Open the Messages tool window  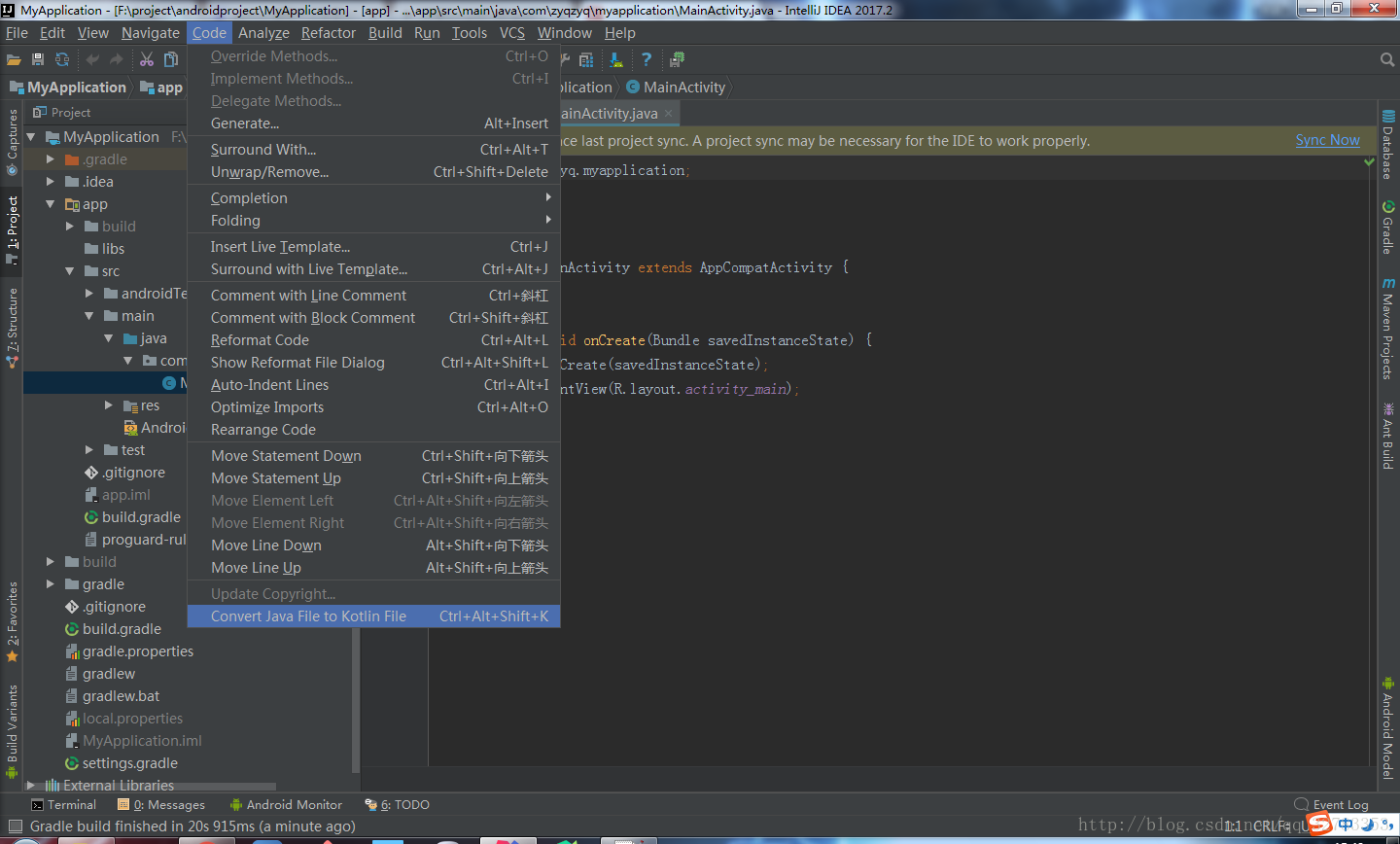[161, 805]
